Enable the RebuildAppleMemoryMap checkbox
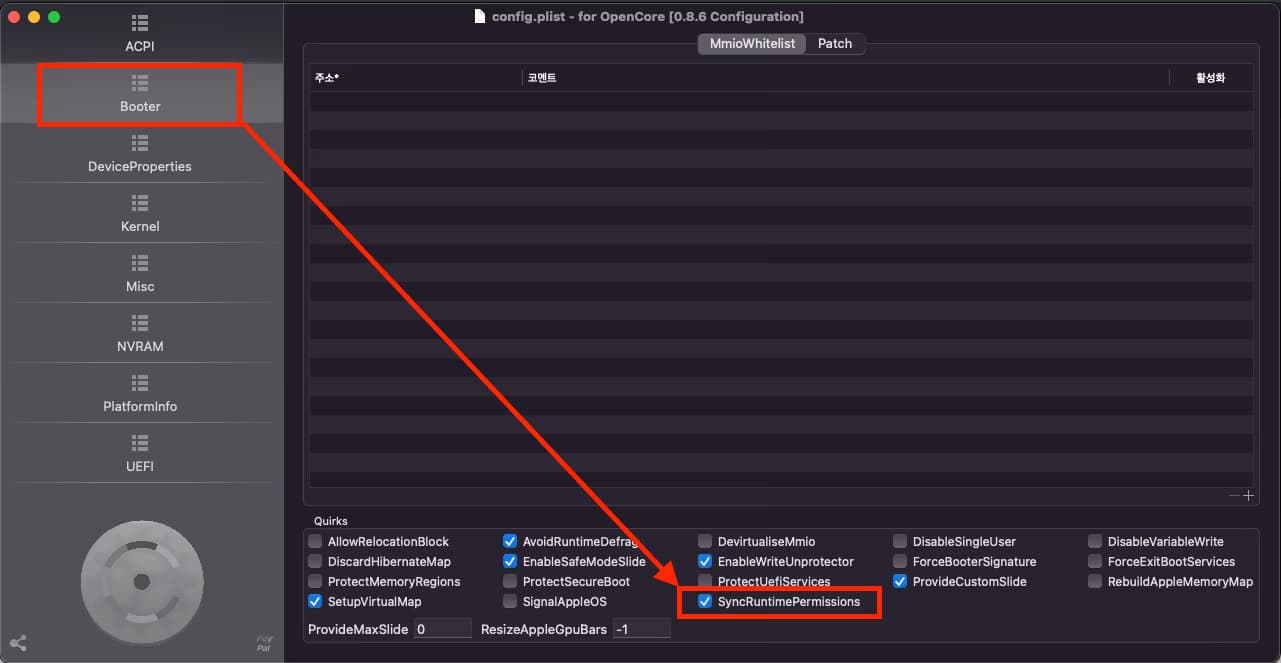 pos(1096,582)
